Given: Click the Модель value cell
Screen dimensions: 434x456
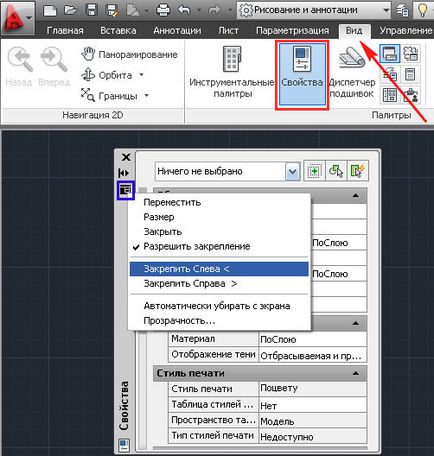Looking at the screenshot, I should [x=312, y=421].
